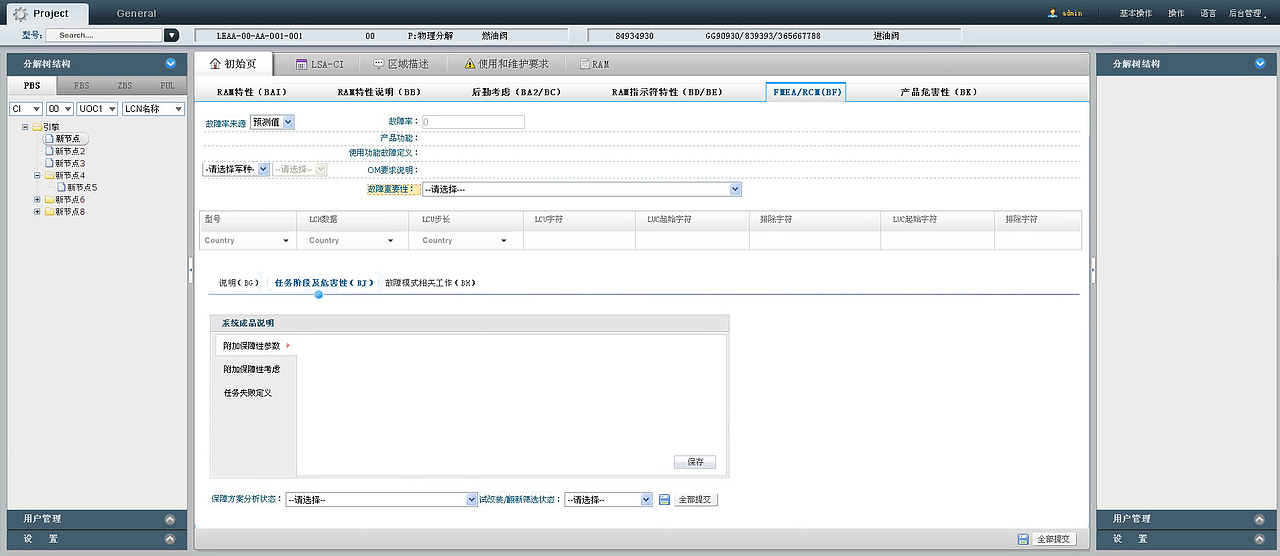
Task: Open the 故障率来源 预测值 dropdown
Action: (x=272, y=122)
